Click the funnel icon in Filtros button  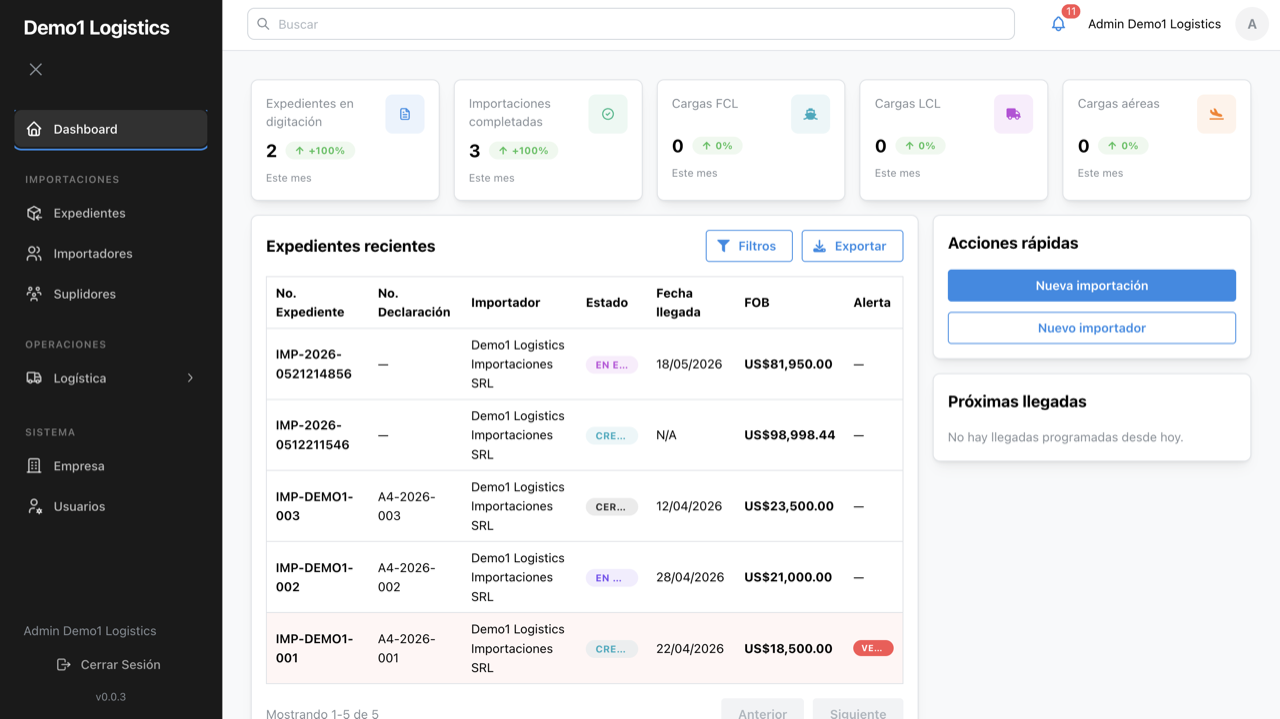pyautogui.click(x=724, y=246)
